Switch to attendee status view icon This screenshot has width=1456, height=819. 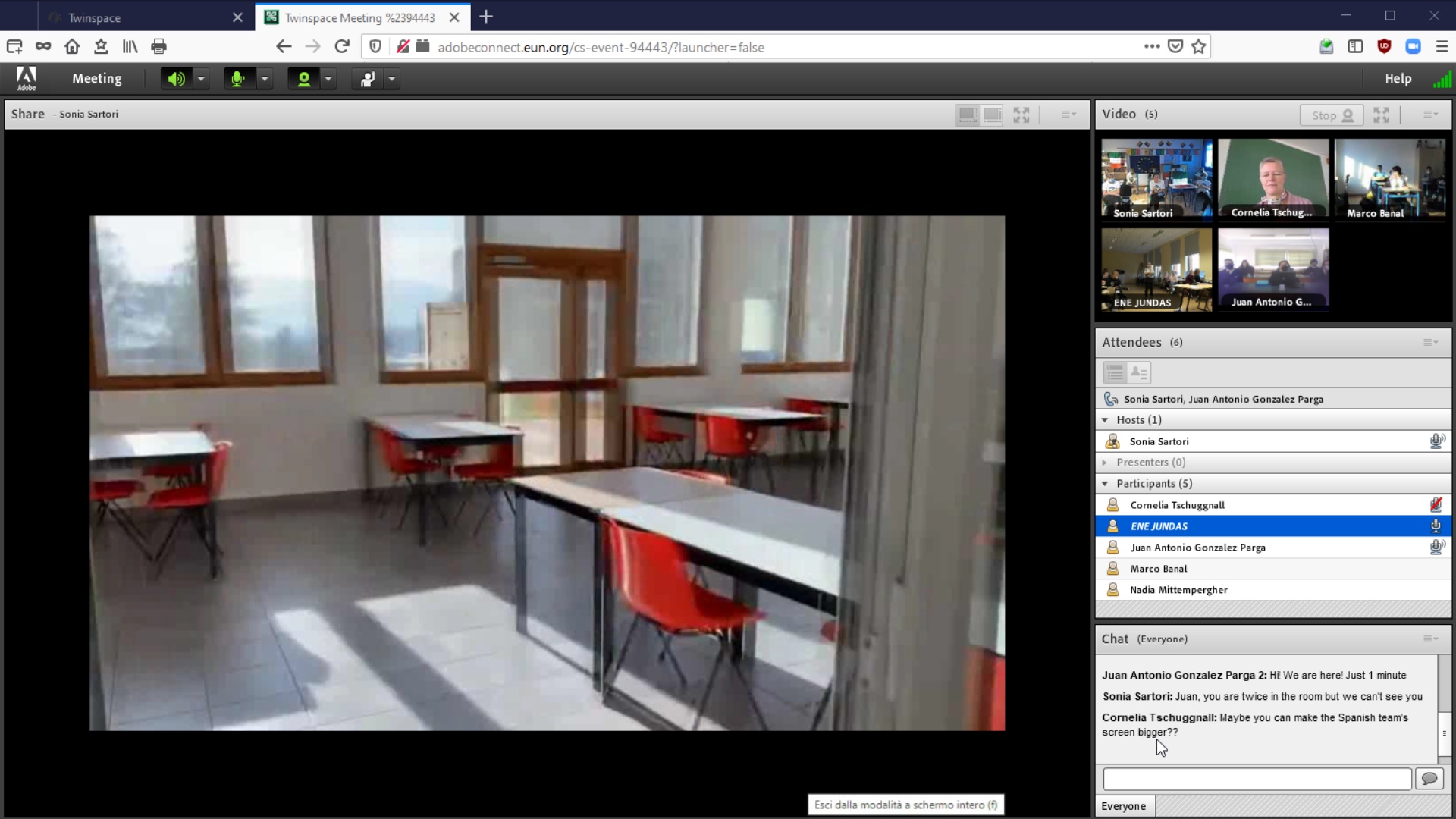coord(1139,372)
